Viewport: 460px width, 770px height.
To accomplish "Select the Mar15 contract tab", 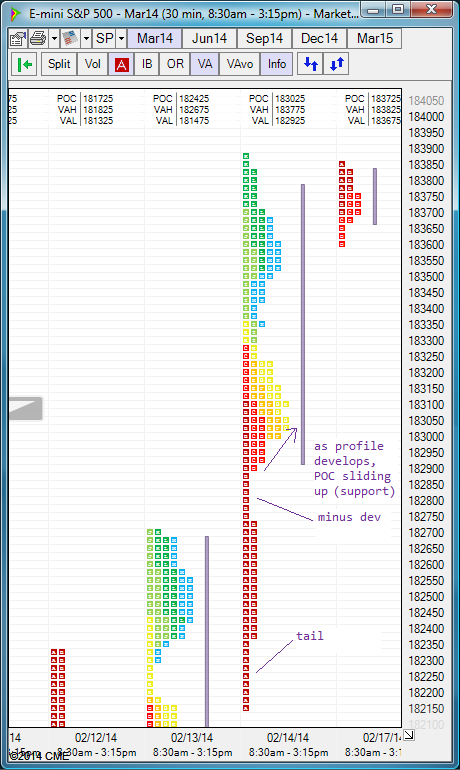I will [x=375, y=38].
